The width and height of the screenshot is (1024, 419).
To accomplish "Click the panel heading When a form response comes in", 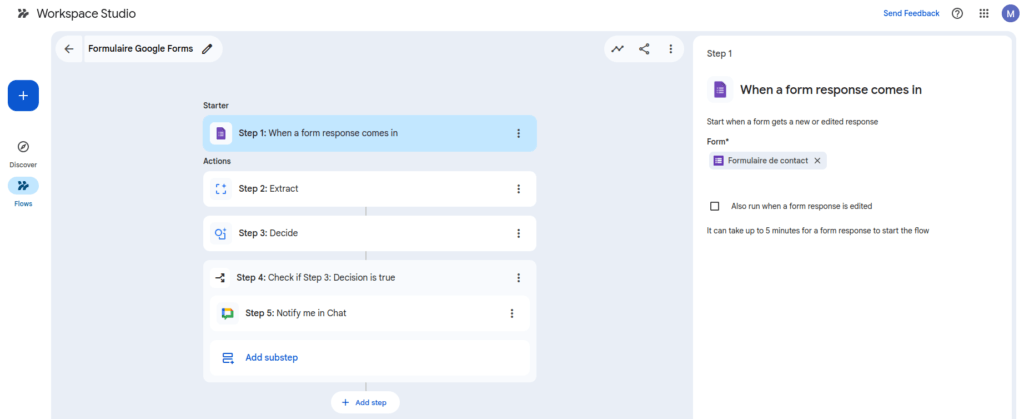I will (831, 90).
